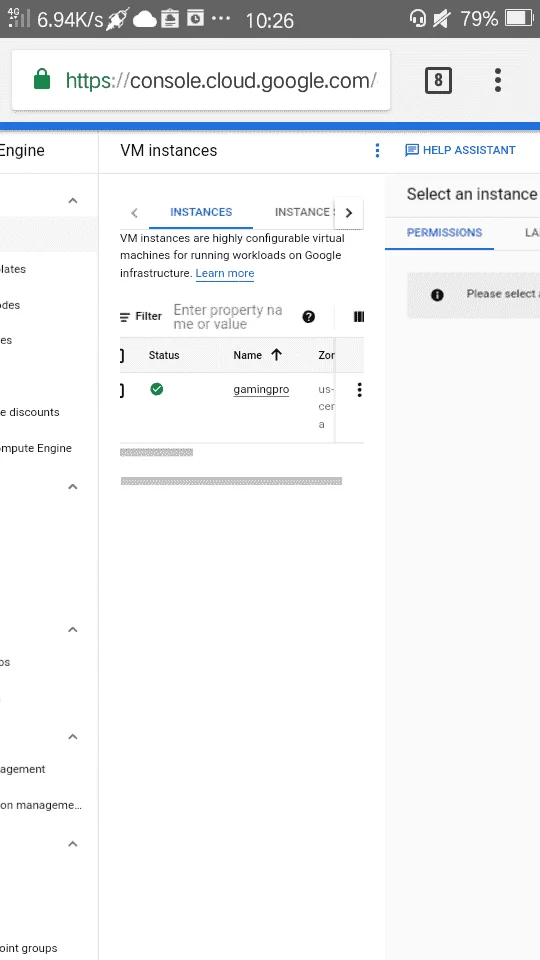Click the Filter icon label
Image resolution: width=540 pixels, height=960 pixels.
tap(141, 317)
